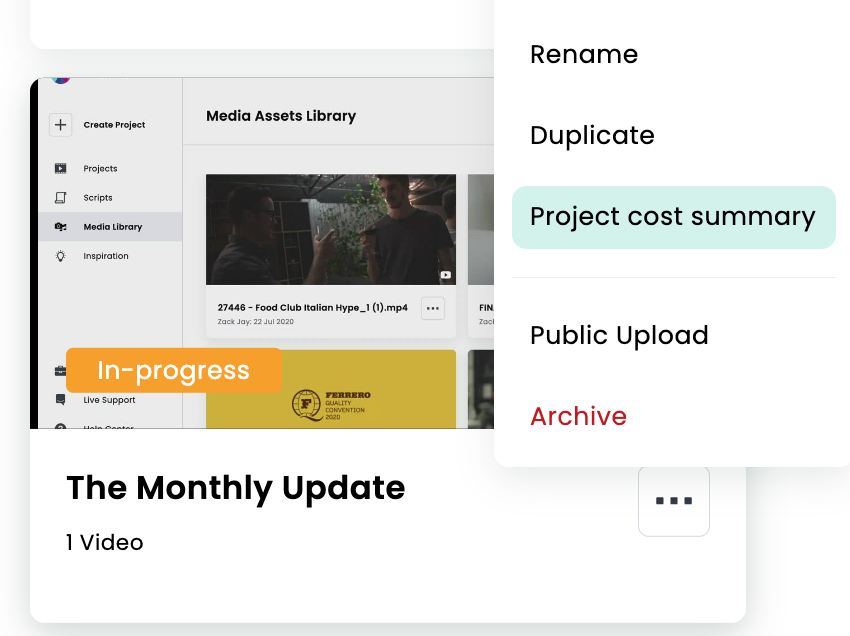850x636 pixels.
Task: Choose Rename from the context menu
Action: click(584, 54)
